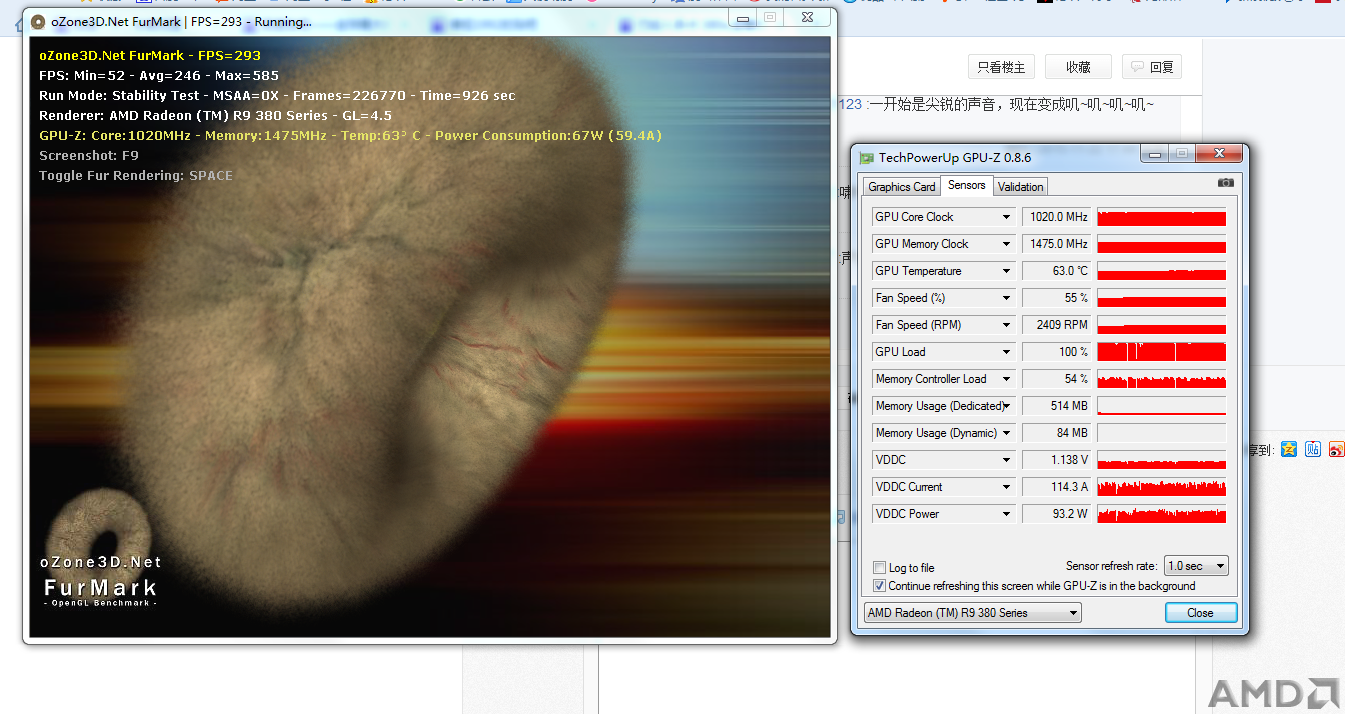1345x714 pixels.
Task: Click the 1475.0 MHz memory clock value
Action: pos(1056,244)
